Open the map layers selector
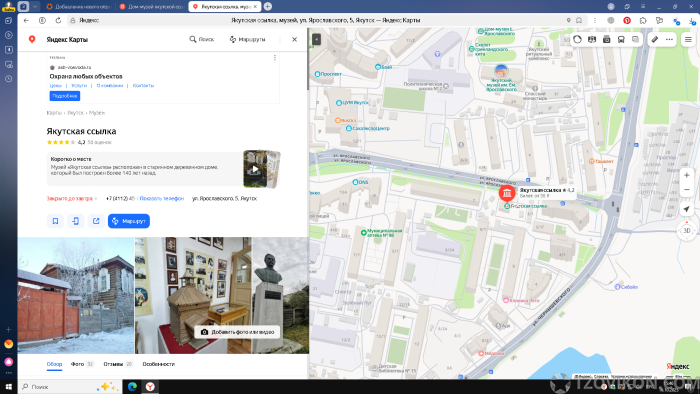The width and height of the screenshot is (700, 394). point(635,39)
